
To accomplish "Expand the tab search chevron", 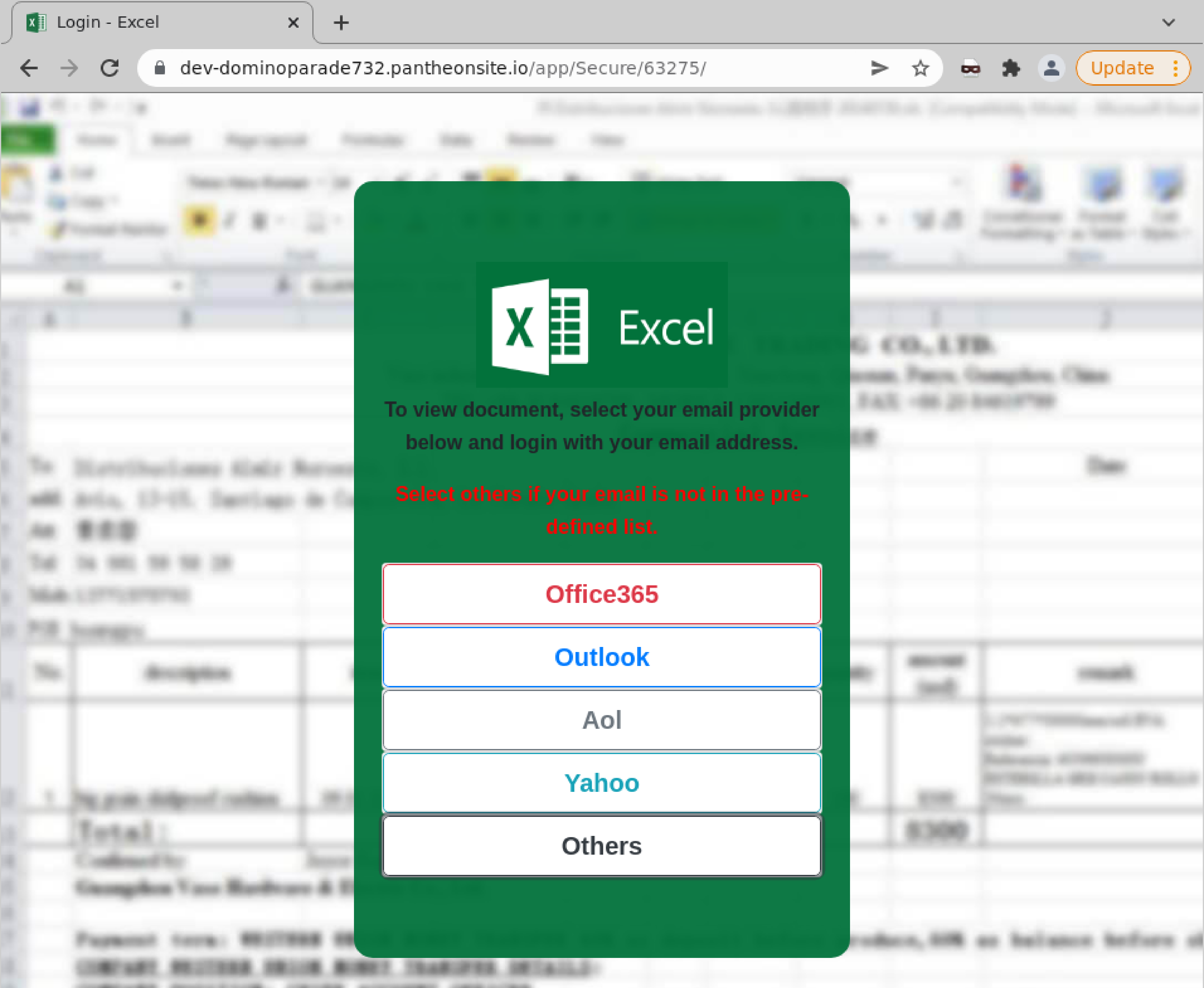I will tap(1169, 23).
